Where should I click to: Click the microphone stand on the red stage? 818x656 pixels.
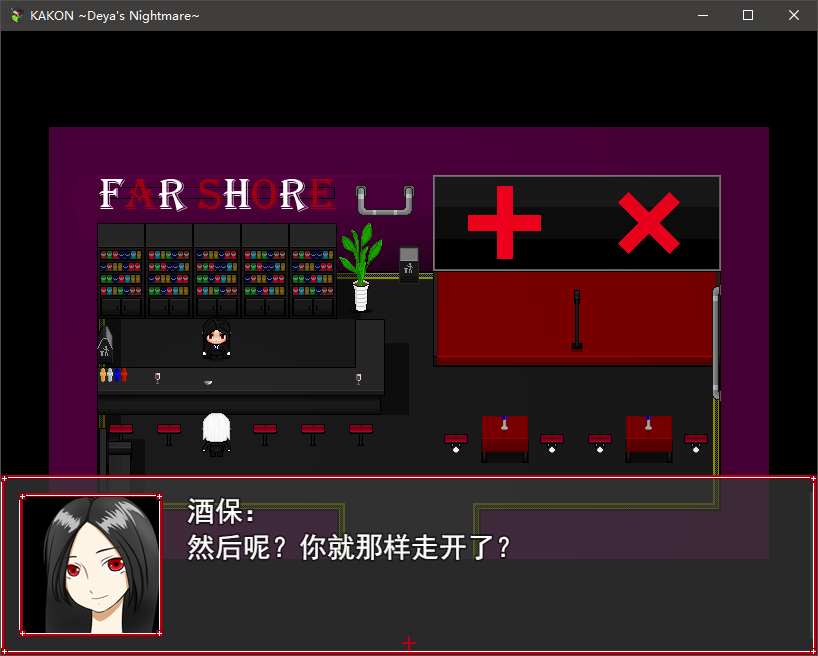[x=576, y=320]
